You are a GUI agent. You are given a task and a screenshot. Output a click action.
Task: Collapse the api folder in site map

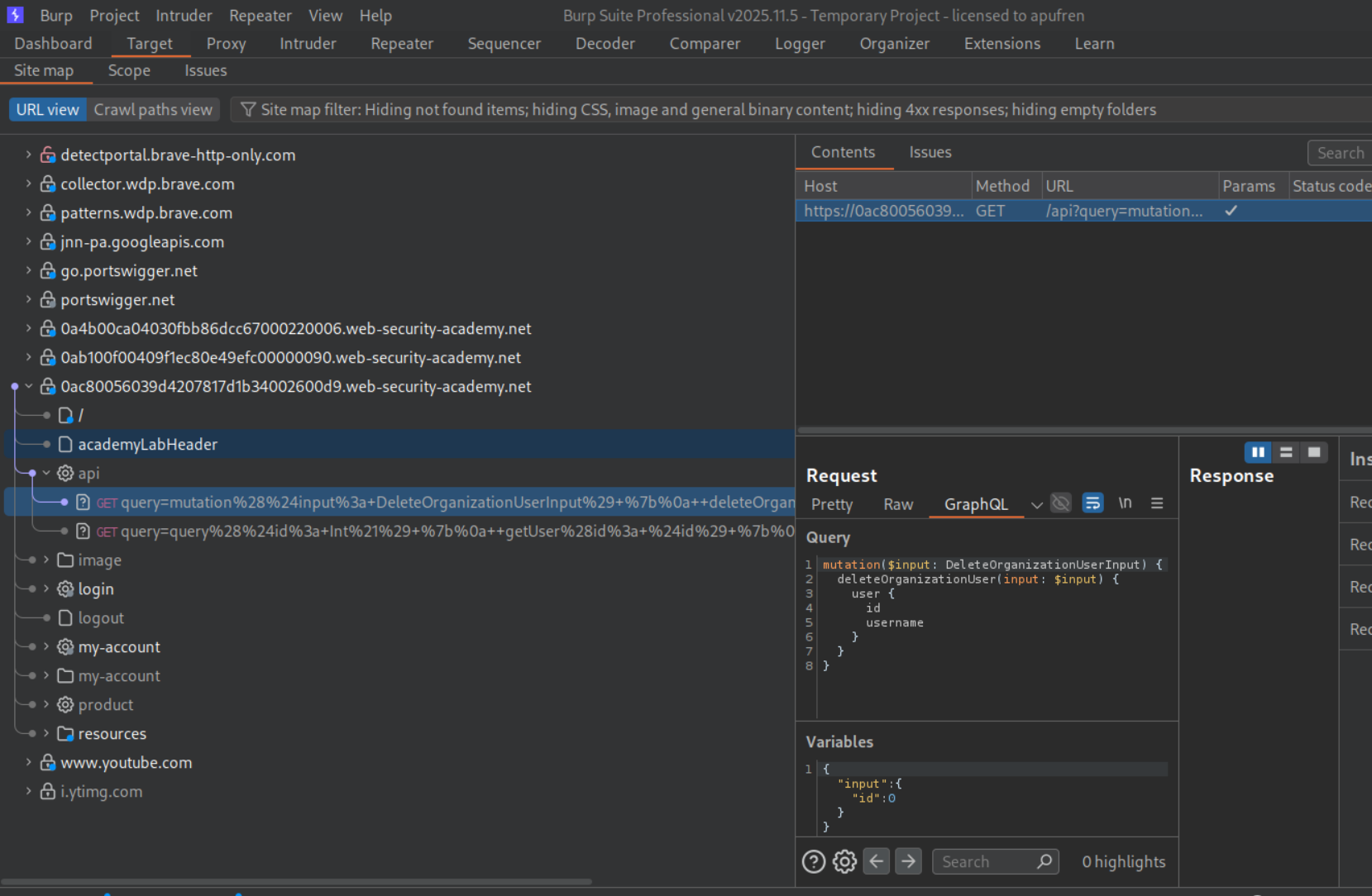coord(46,473)
